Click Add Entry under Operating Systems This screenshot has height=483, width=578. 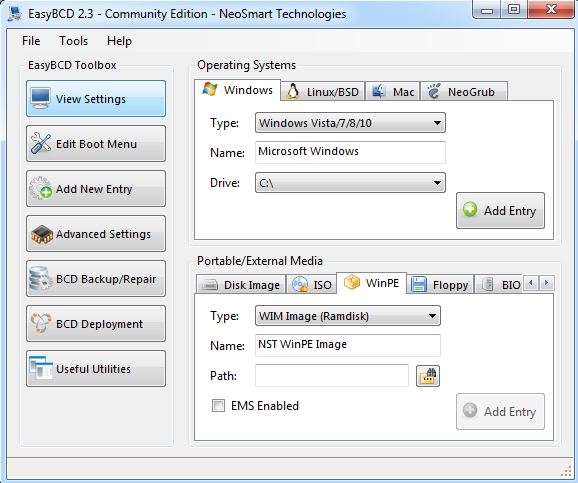[x=500, y=211]
